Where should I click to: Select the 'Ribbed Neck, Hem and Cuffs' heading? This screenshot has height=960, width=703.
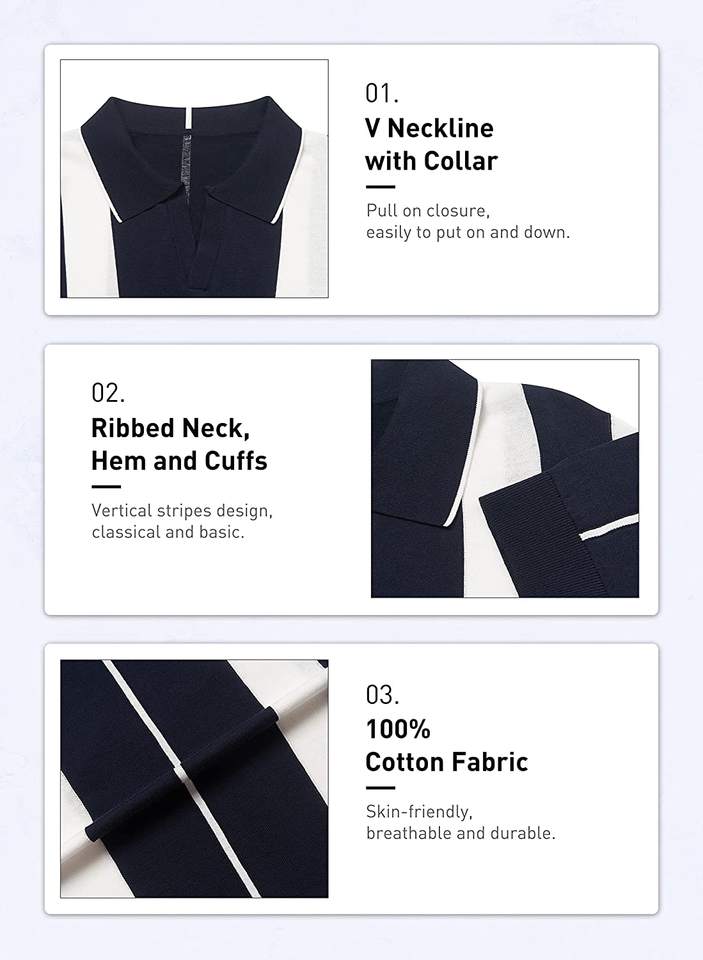pos(179,444)
